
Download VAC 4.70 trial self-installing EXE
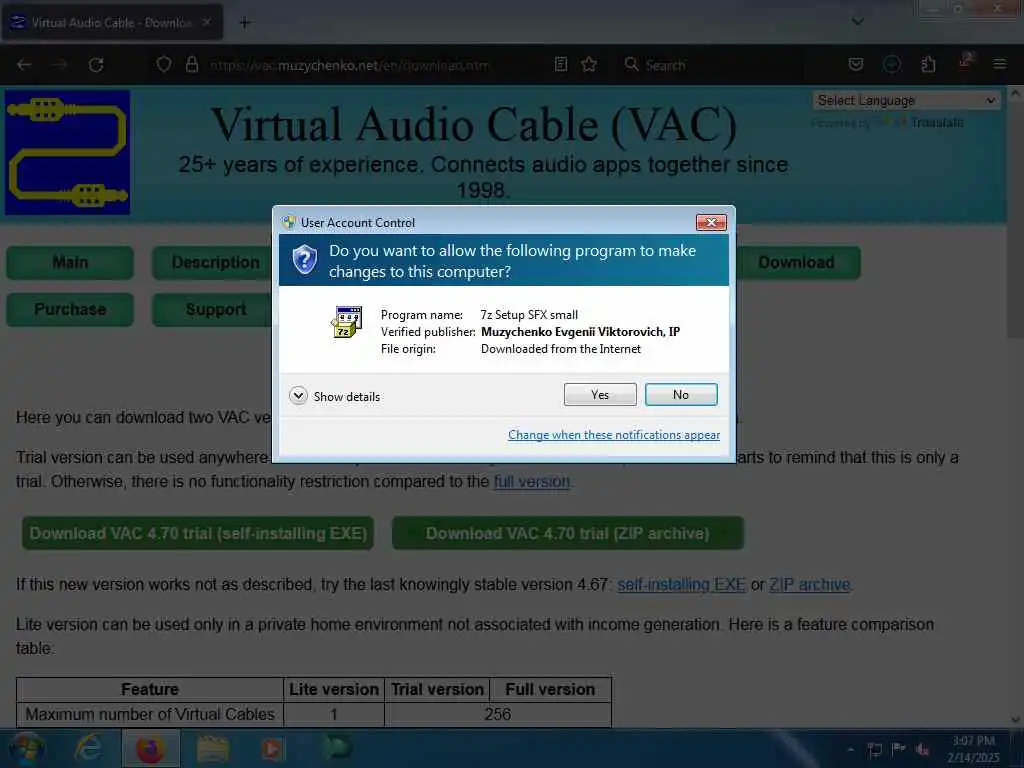198,534
